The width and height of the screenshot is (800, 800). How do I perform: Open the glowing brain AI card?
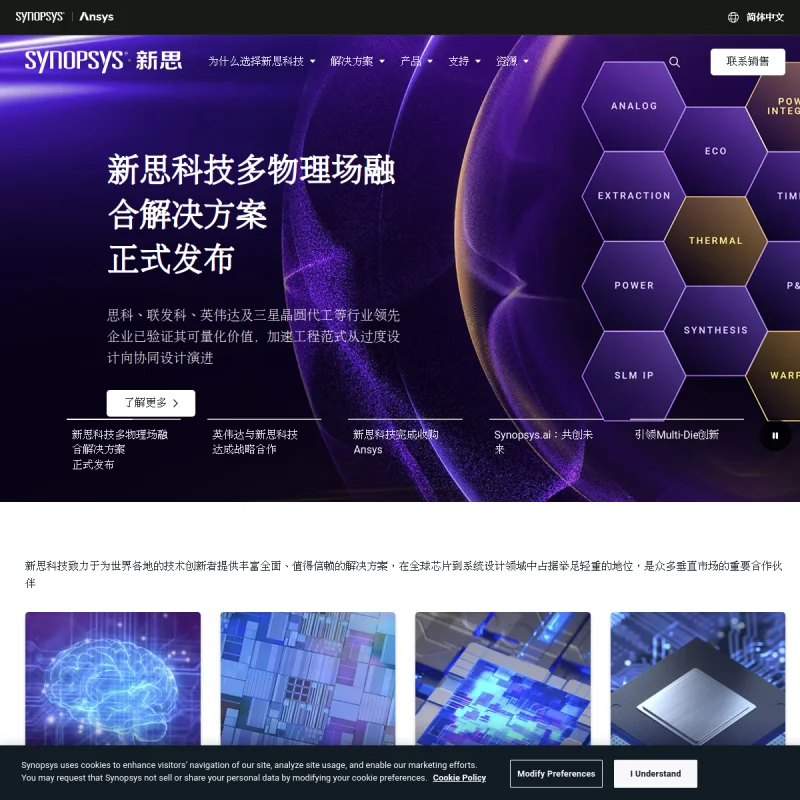(113, 679)
